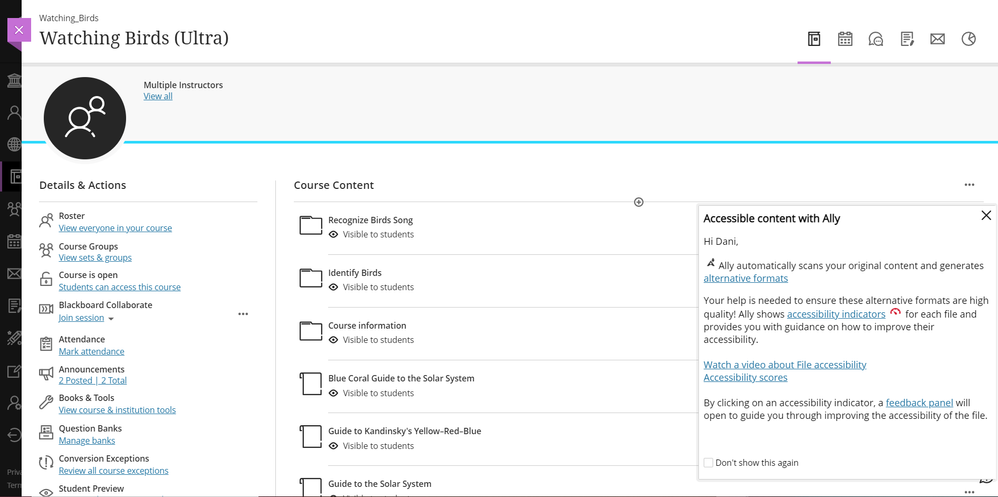Open the Messages envelope icon in header

pos(938,39)
